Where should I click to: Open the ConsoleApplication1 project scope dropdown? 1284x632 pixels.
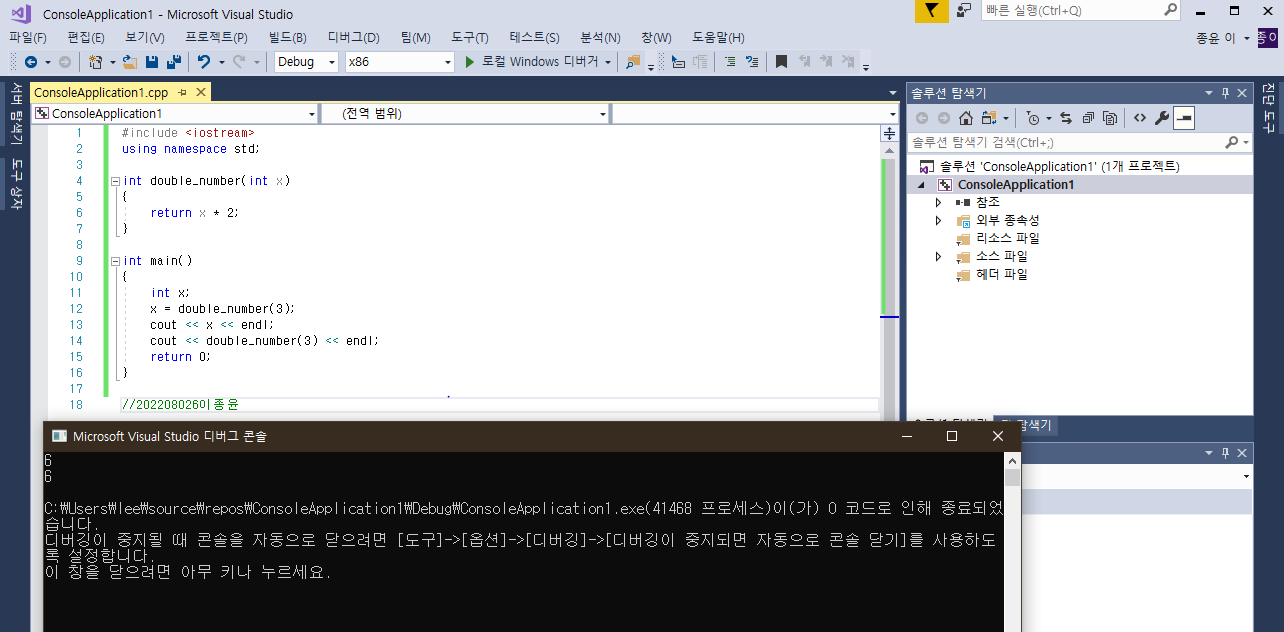tap(310, 114)
